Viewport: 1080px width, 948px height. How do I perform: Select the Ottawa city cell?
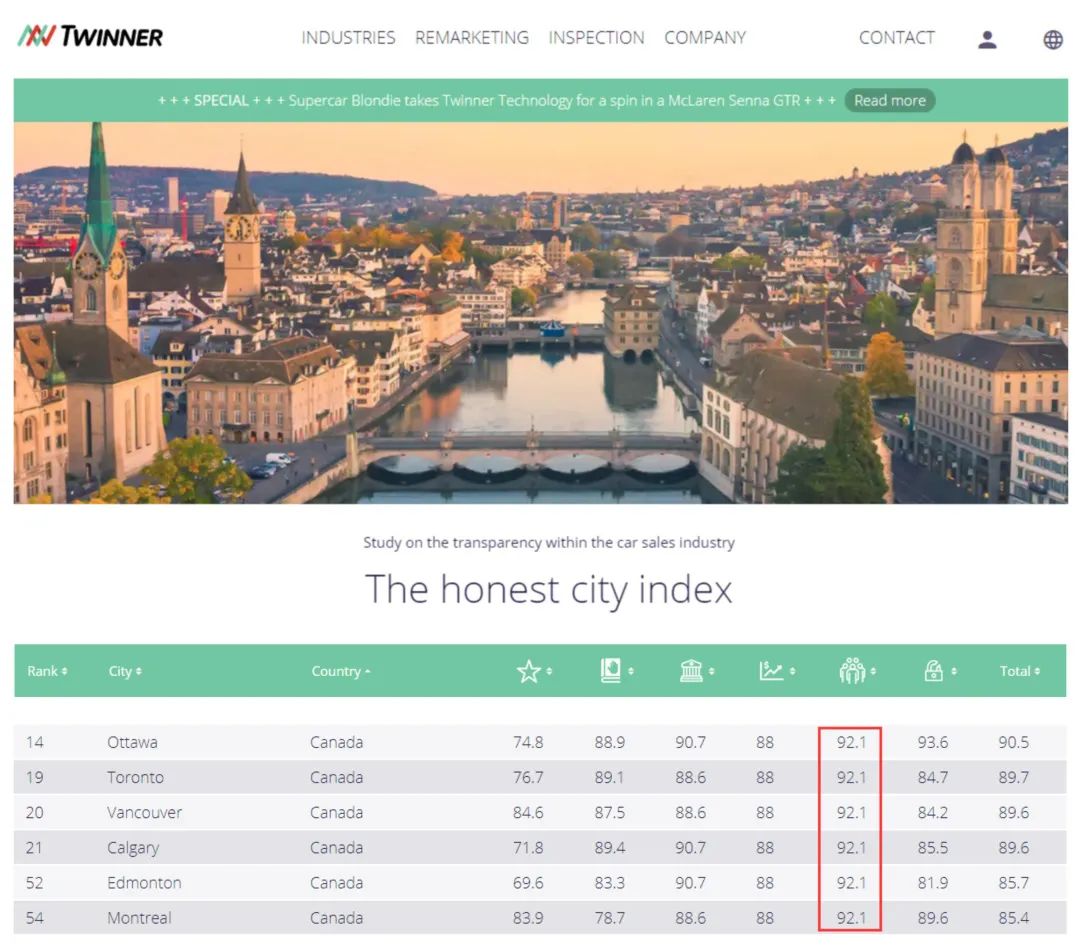point(132,742)
